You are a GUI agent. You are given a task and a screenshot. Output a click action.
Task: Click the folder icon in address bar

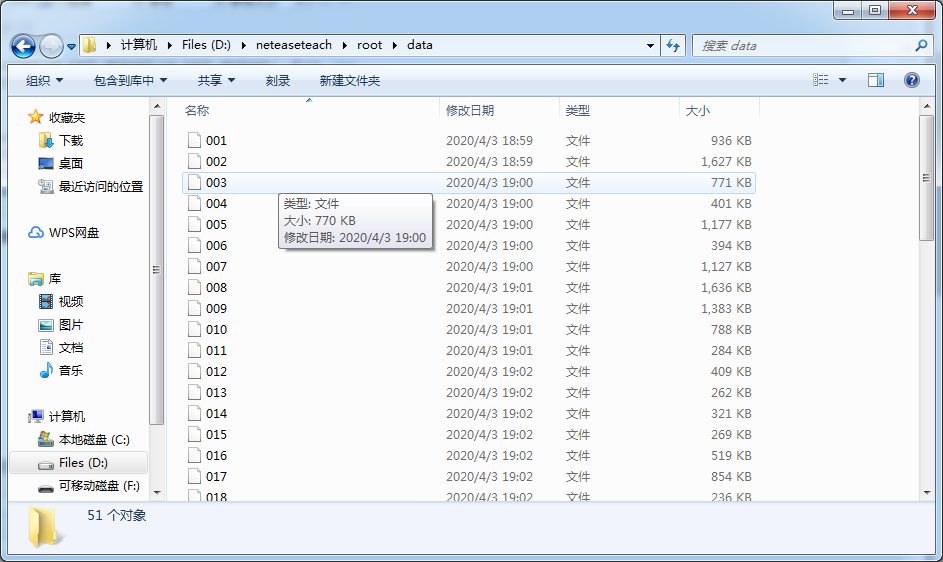click(90, 45)
